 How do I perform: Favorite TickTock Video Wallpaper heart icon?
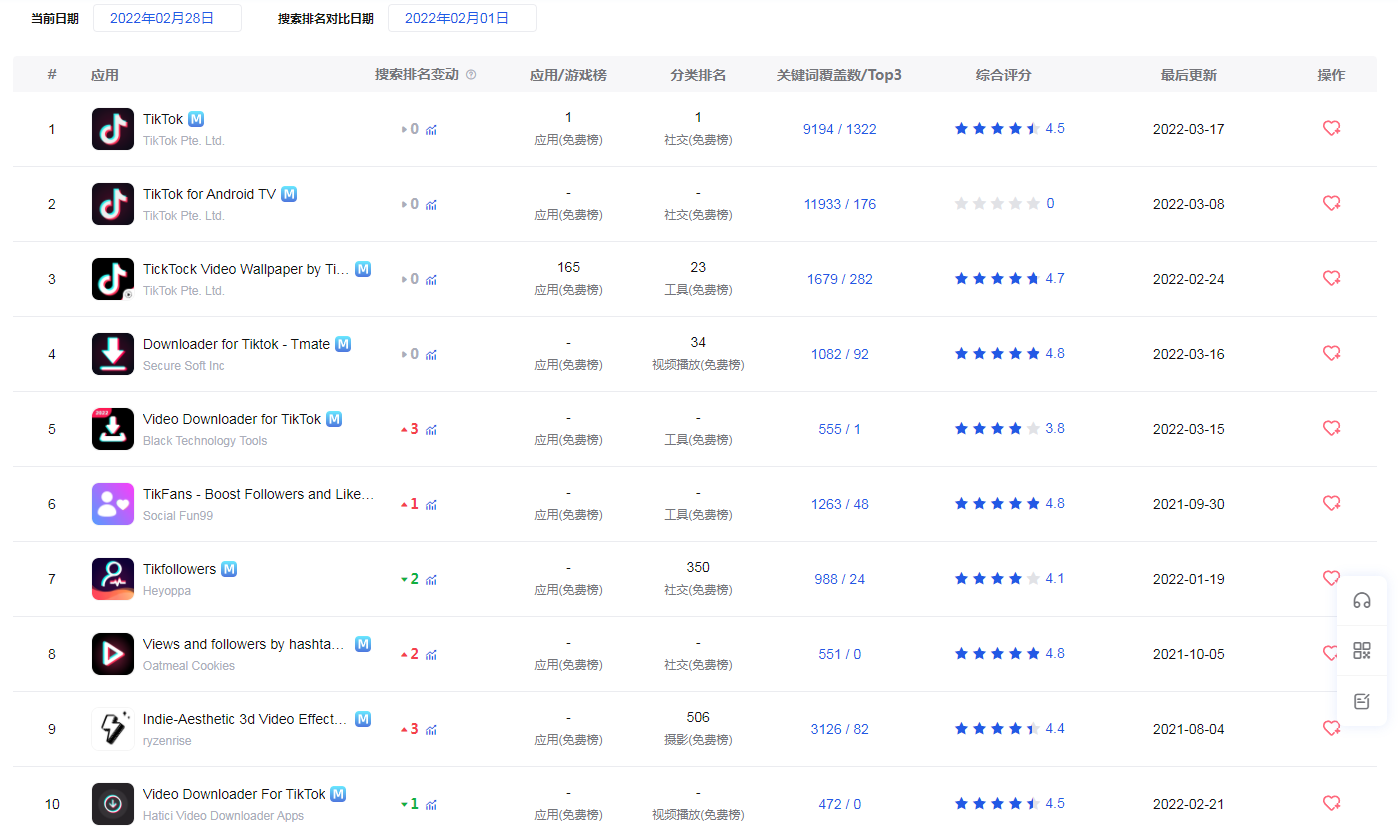tap(1331, 278)
